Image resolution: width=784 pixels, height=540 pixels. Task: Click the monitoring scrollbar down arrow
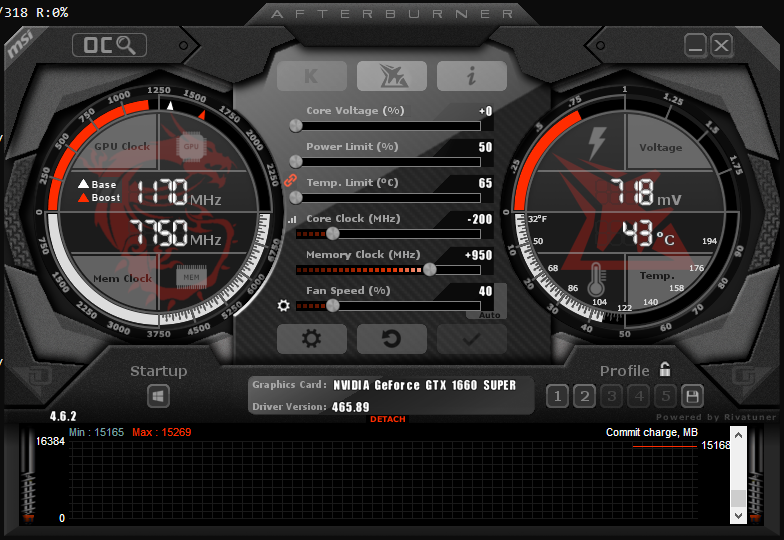738,516
